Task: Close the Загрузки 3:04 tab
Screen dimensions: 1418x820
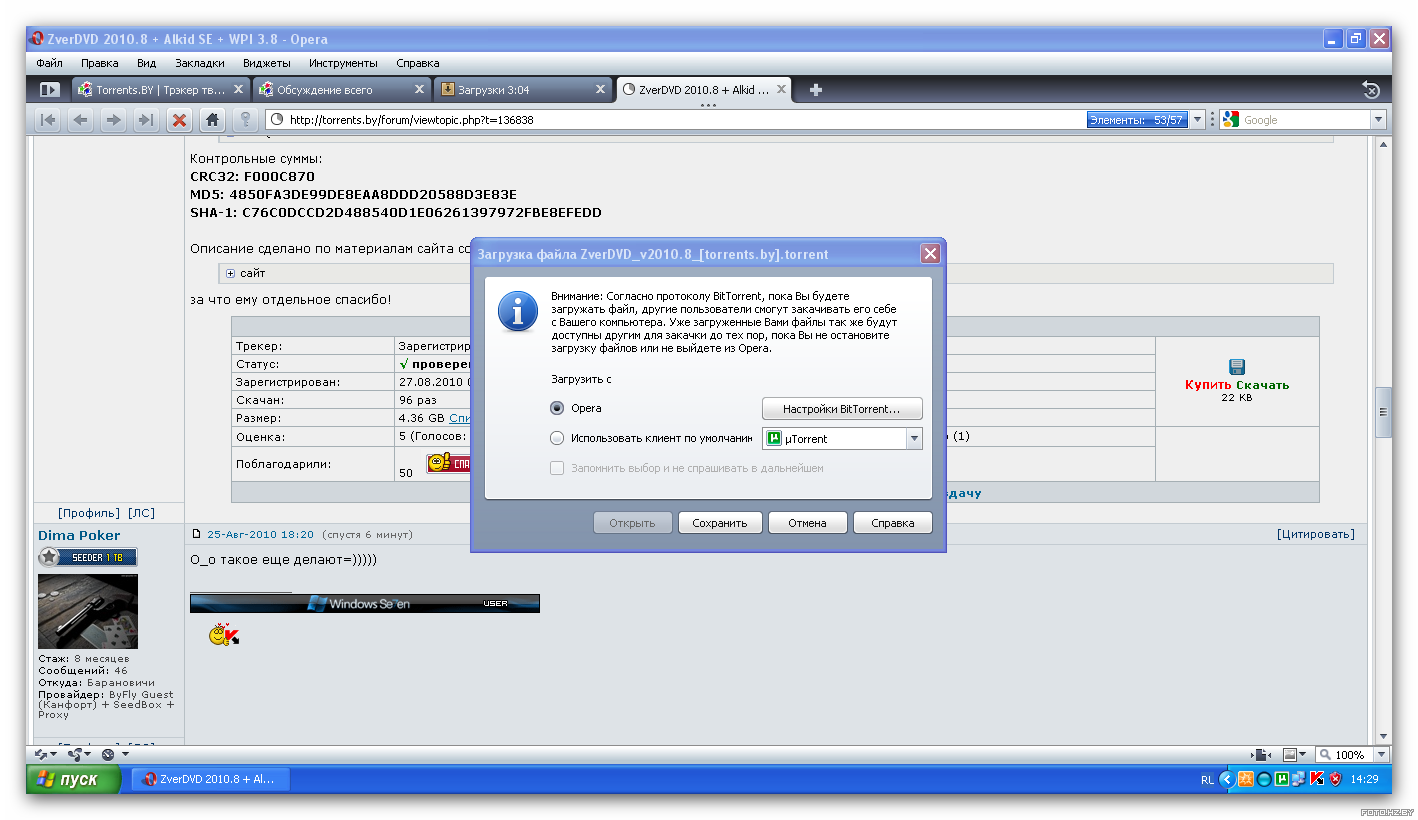Action: (x=601, y=89)
